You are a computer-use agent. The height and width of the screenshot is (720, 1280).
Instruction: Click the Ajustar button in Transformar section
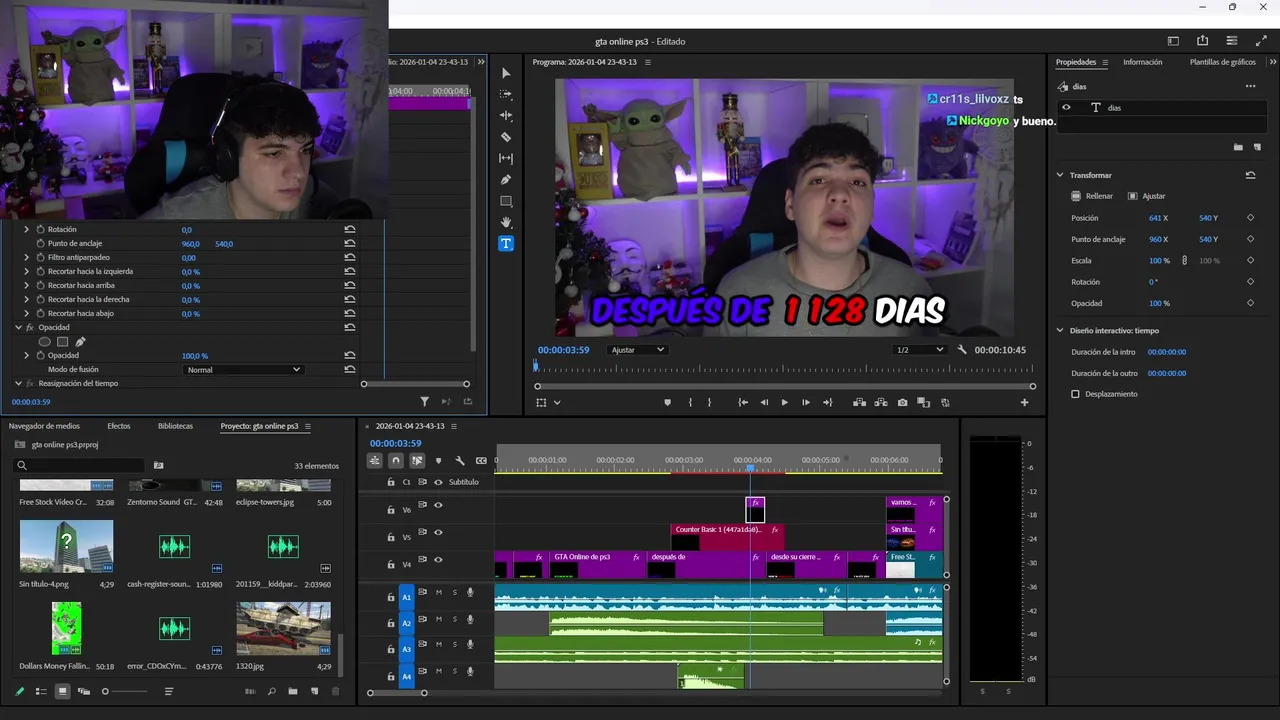[x=1146, y=196]
